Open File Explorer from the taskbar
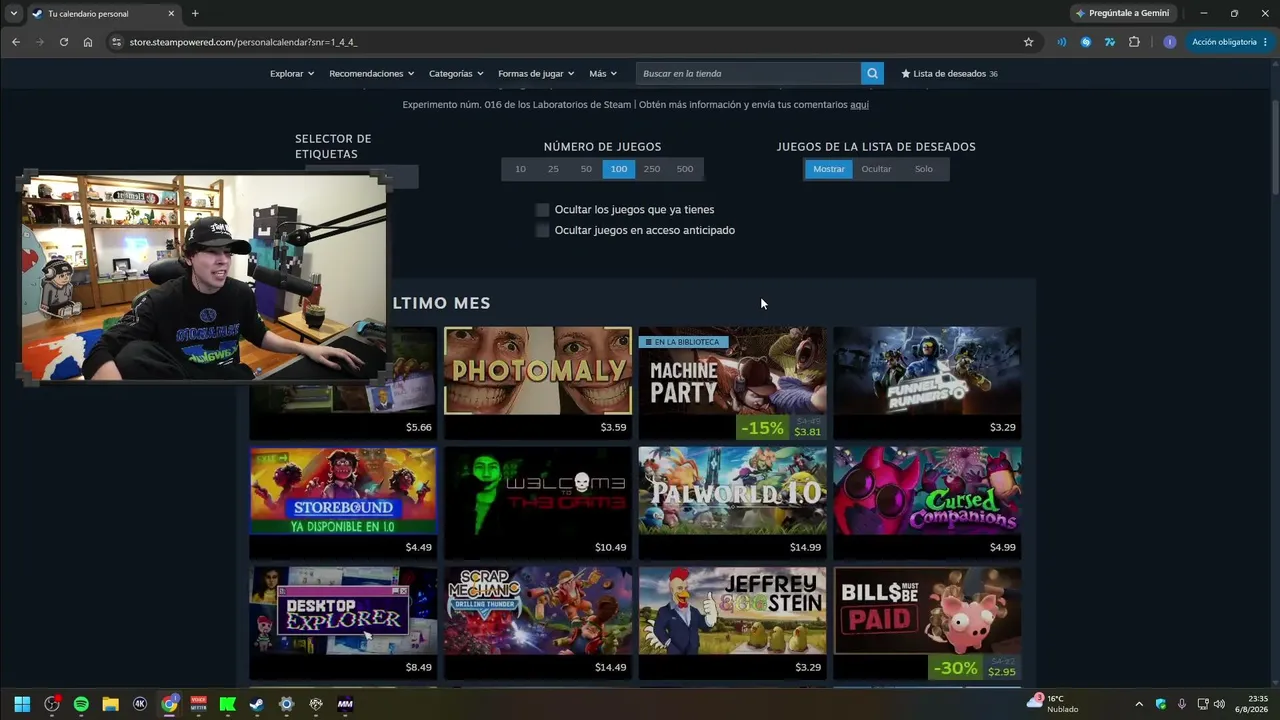This screenshot has width=1280, height=720. click(x=110, y=704)
